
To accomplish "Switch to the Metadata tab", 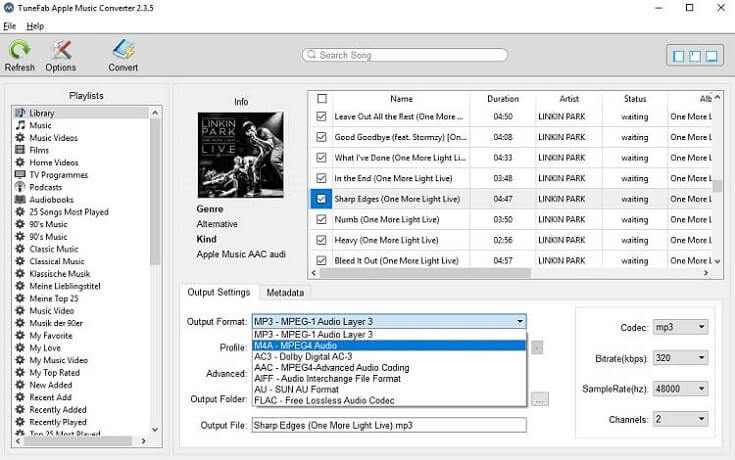I will pyautogui.click(x=286, y=292).
